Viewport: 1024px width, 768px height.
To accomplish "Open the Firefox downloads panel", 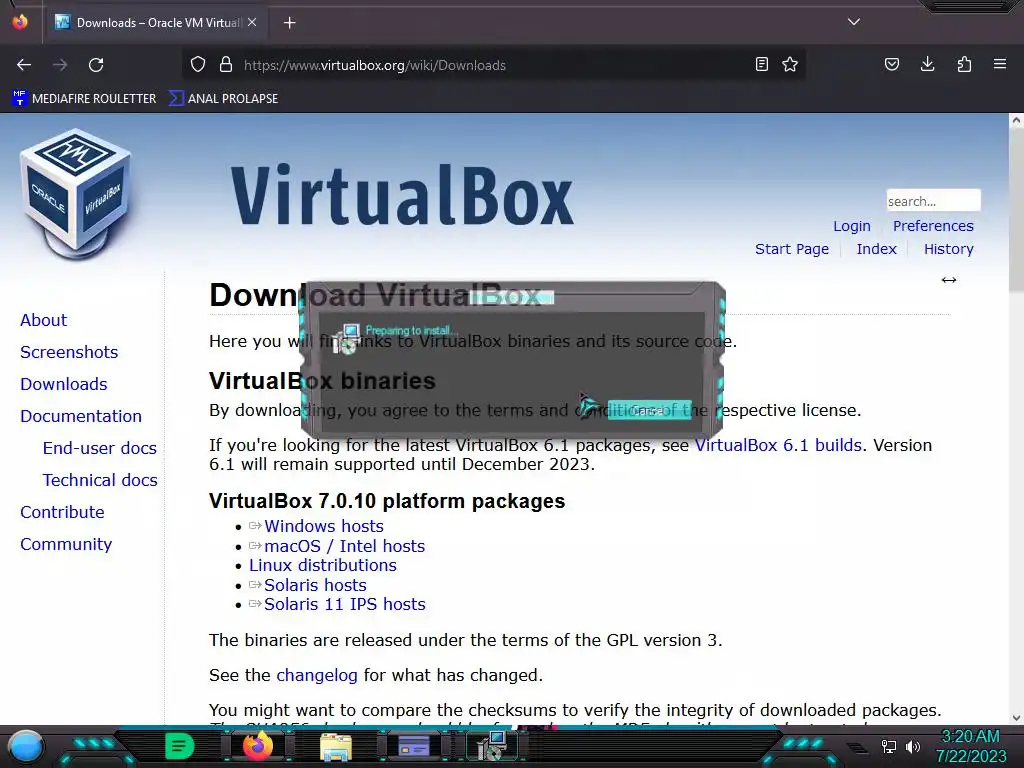I will pos(927,65).
